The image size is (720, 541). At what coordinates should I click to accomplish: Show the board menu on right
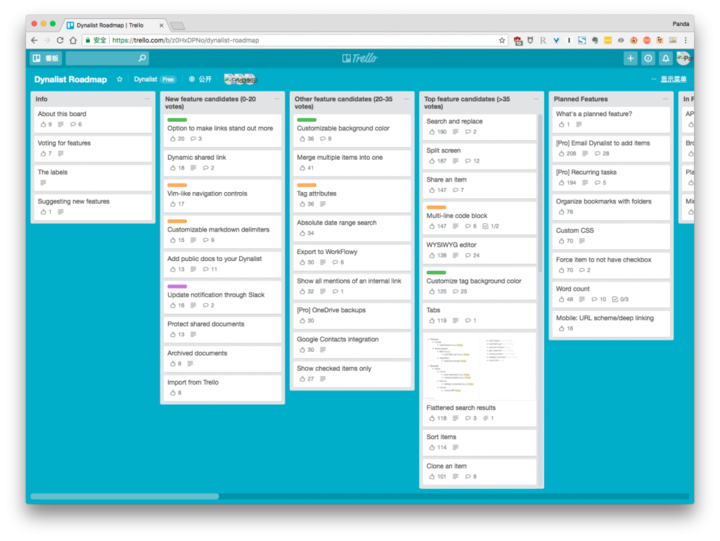click(669, 79)
